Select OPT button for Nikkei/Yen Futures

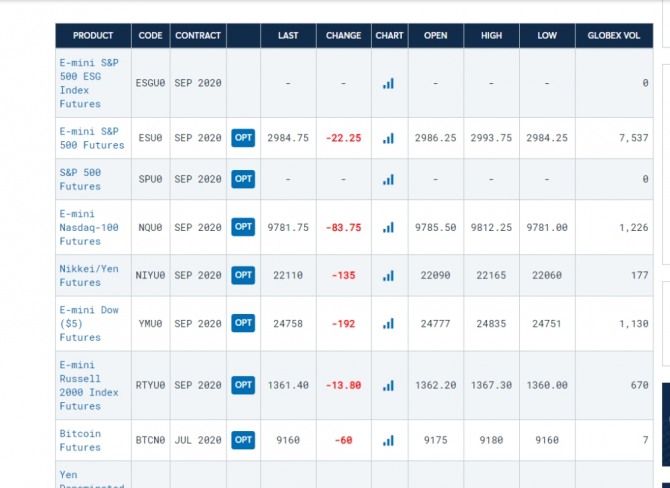coord(243,275)
